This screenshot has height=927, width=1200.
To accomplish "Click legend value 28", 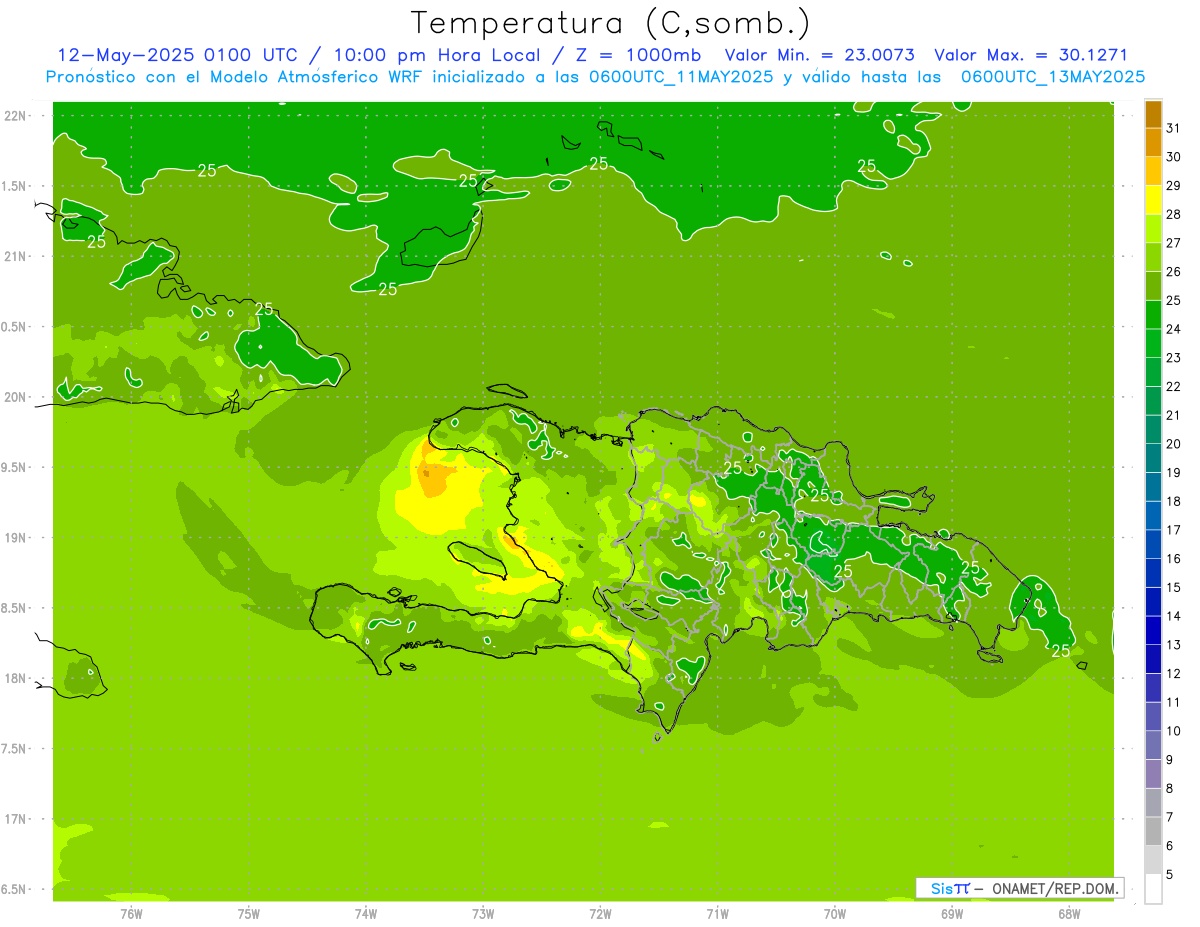I will pyautogui.click(x=1173, y=214).
